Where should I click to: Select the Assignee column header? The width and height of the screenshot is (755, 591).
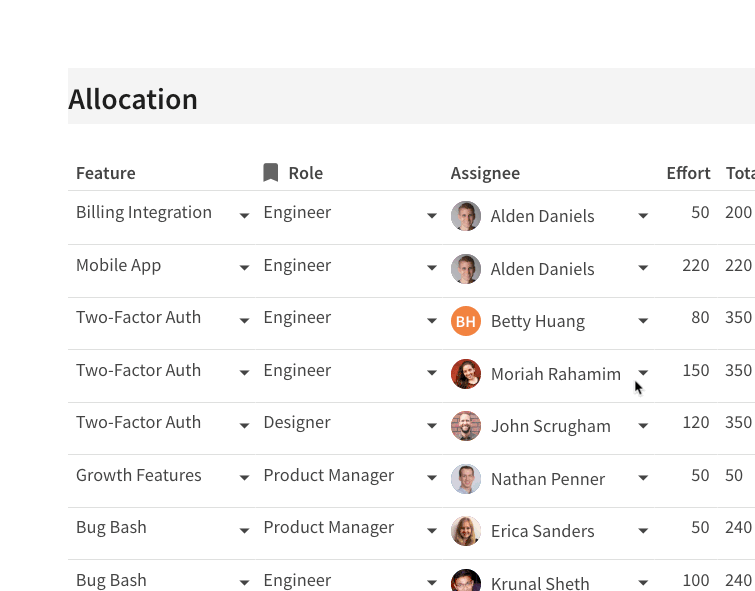485,173
